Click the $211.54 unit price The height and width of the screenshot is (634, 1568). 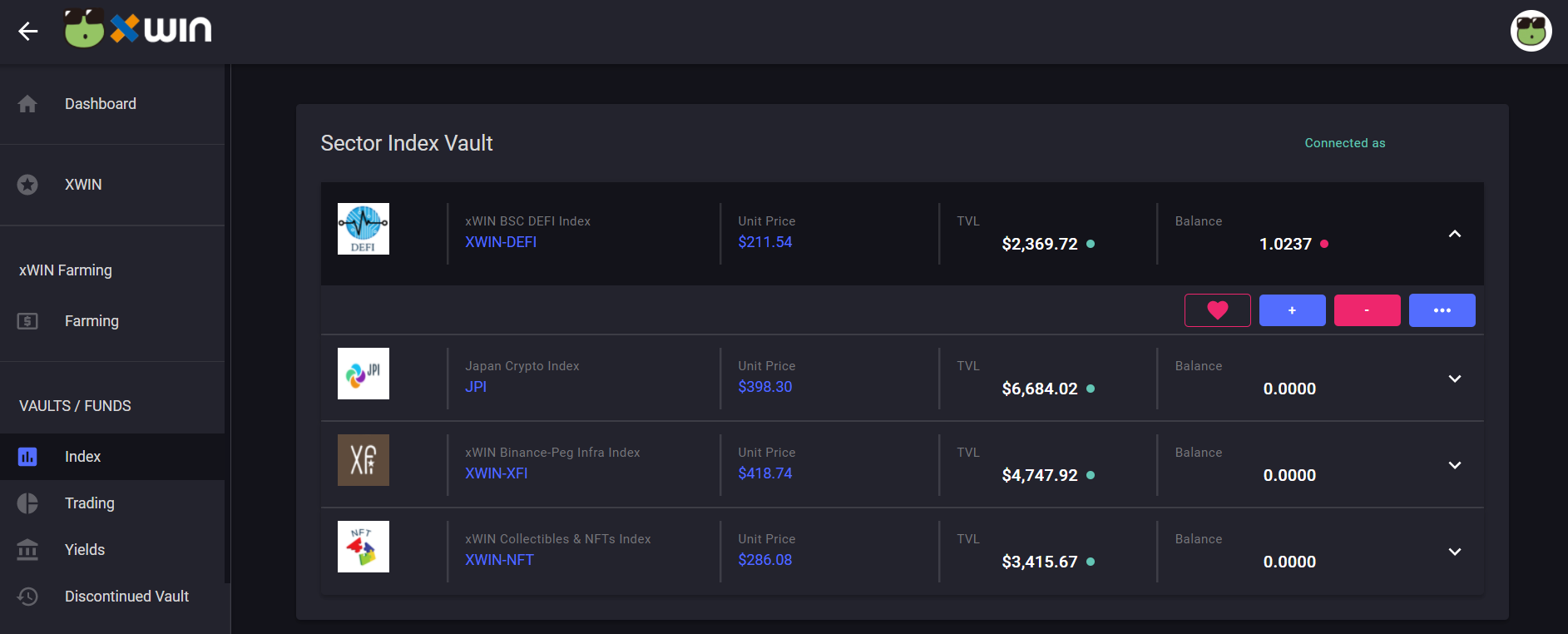pyautogui.click(x=765, y=242)
